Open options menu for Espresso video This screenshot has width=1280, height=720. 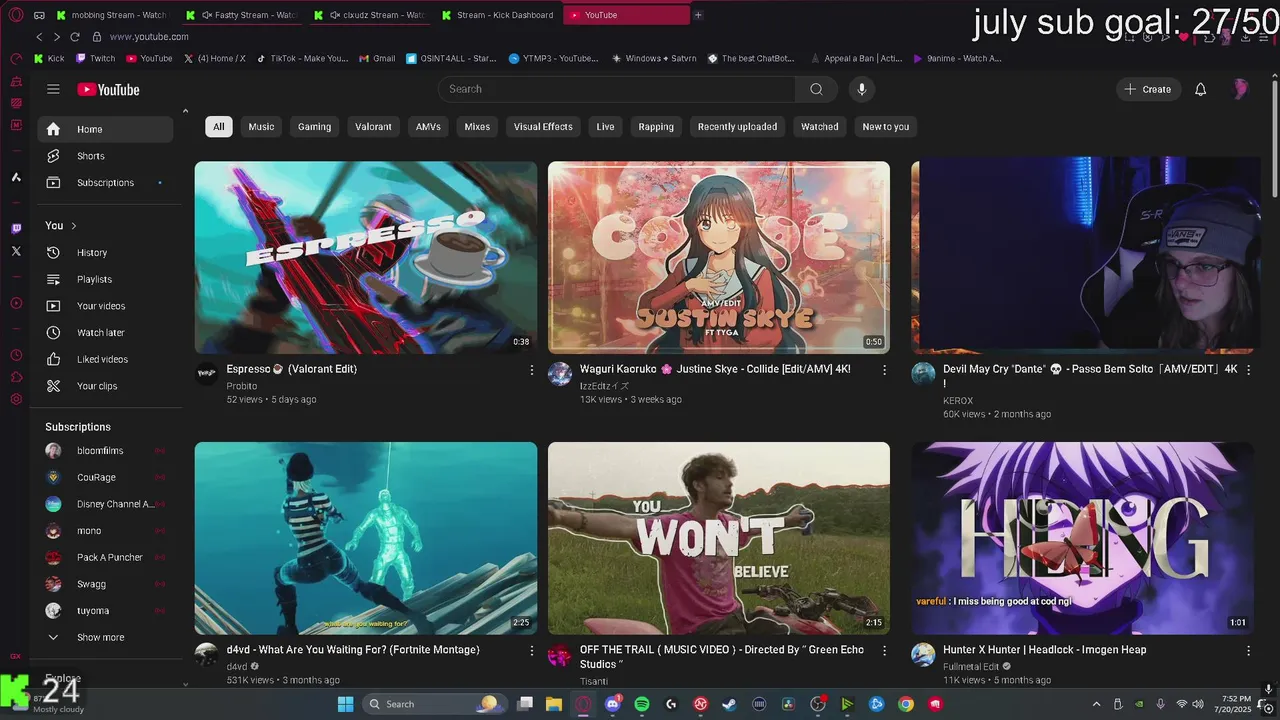(x=531, y=370)
